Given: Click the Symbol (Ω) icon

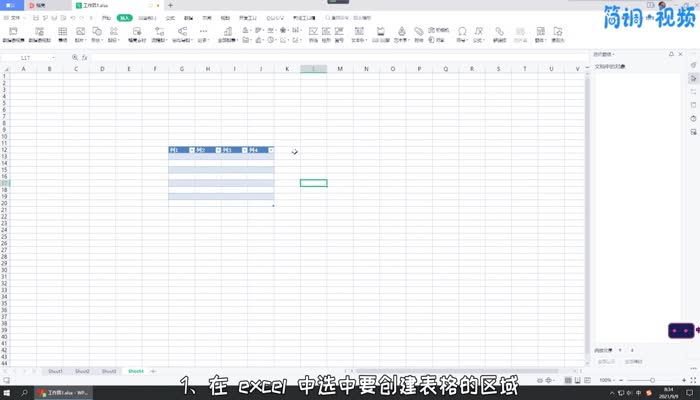Looking at the screenshot, I should coord(461,35).
